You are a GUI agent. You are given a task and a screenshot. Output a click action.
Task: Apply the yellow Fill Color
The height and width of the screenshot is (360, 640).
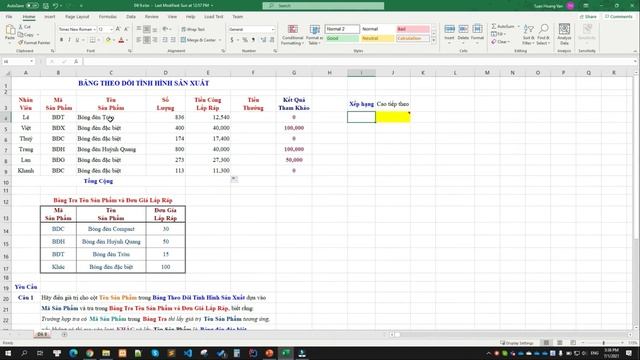click(108, 40)
